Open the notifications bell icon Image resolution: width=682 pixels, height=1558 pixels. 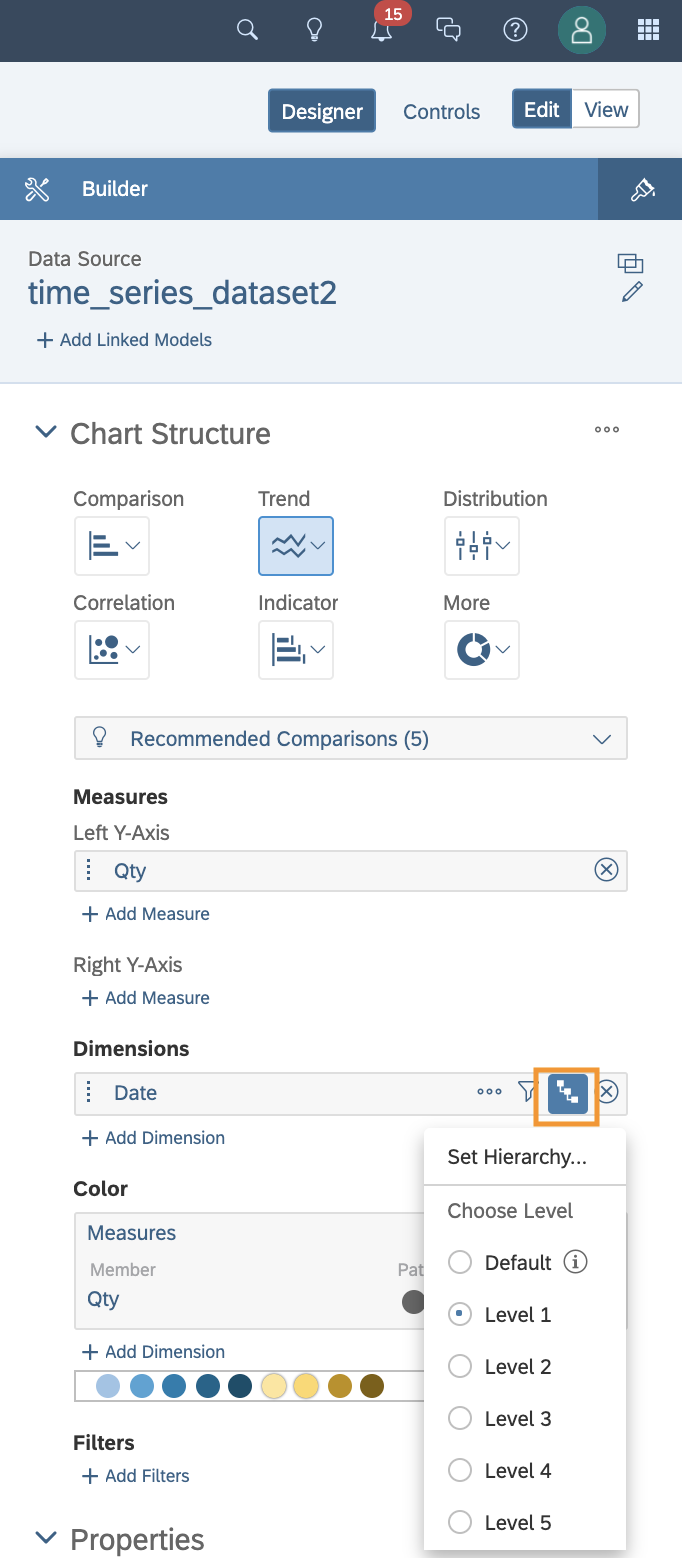381,30
